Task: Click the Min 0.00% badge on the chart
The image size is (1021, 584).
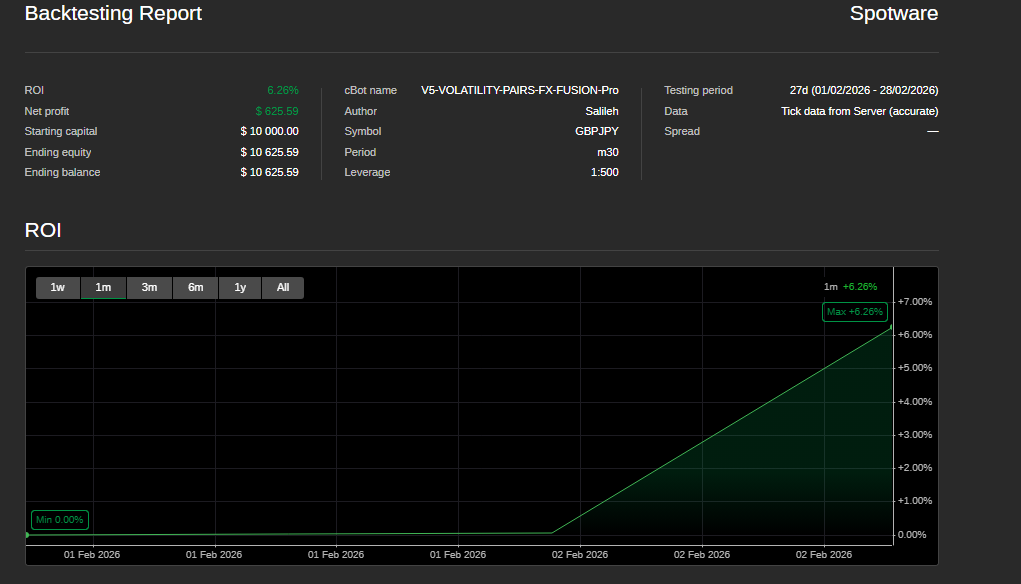Action: point(58,519)
